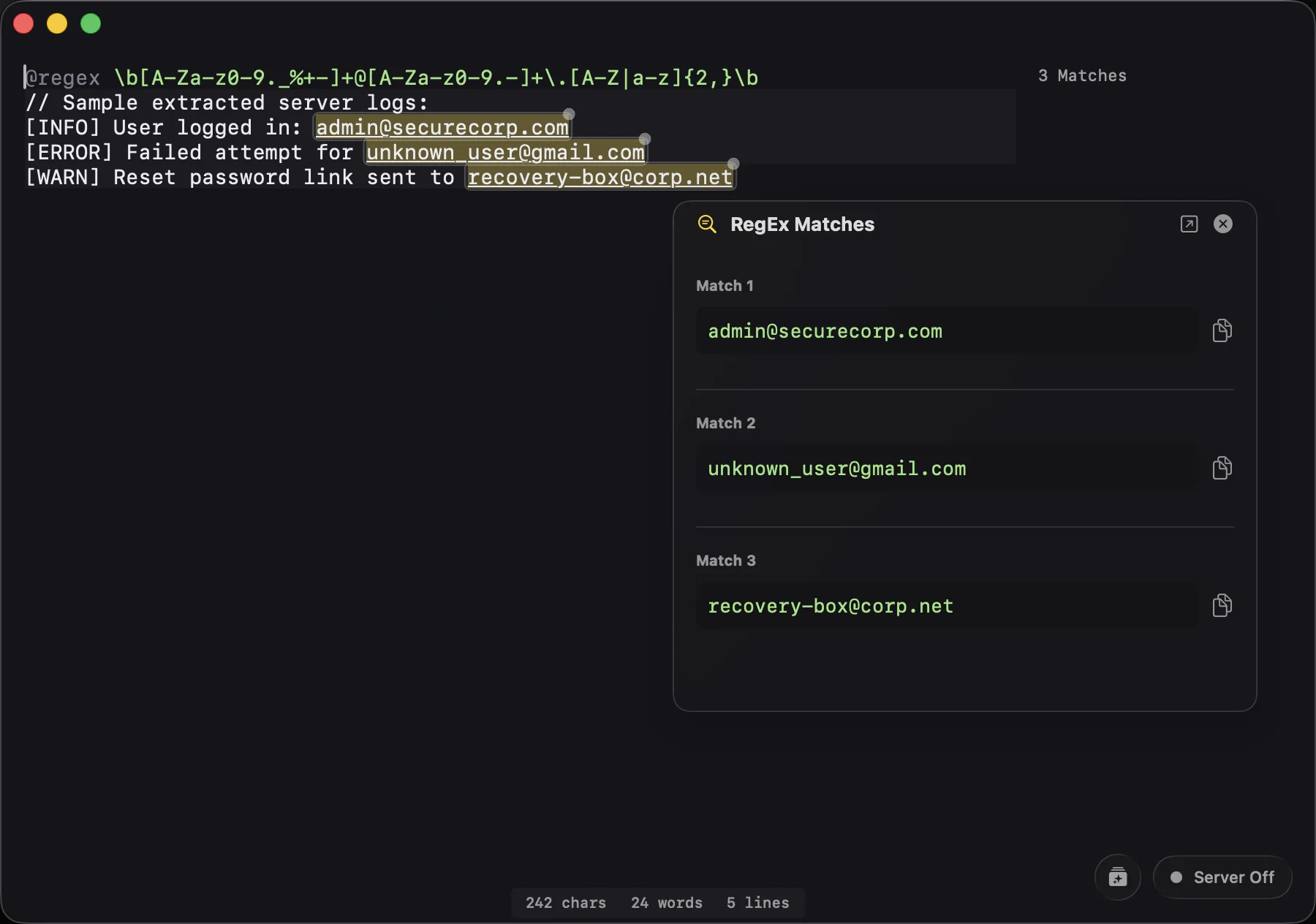
Task: Click the 24 words status entry
Action: tap(667, 903)
